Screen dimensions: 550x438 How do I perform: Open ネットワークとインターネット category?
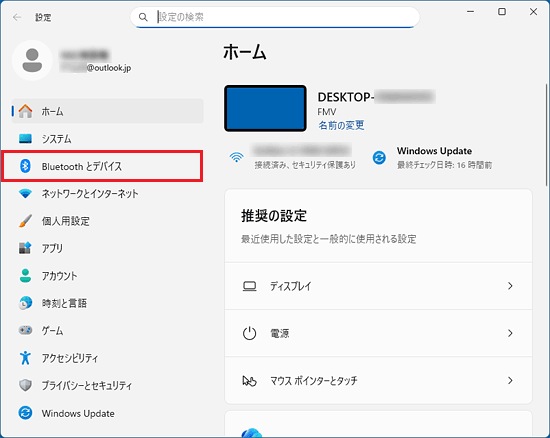coord(108,193)
